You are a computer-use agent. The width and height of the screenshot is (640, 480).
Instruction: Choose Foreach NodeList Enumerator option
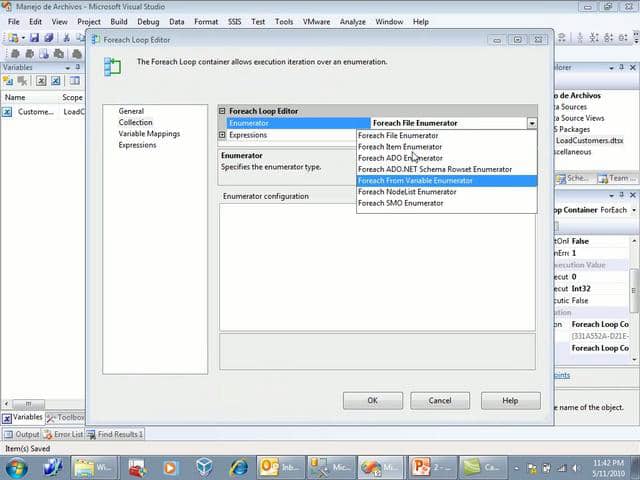click(447, 192)
